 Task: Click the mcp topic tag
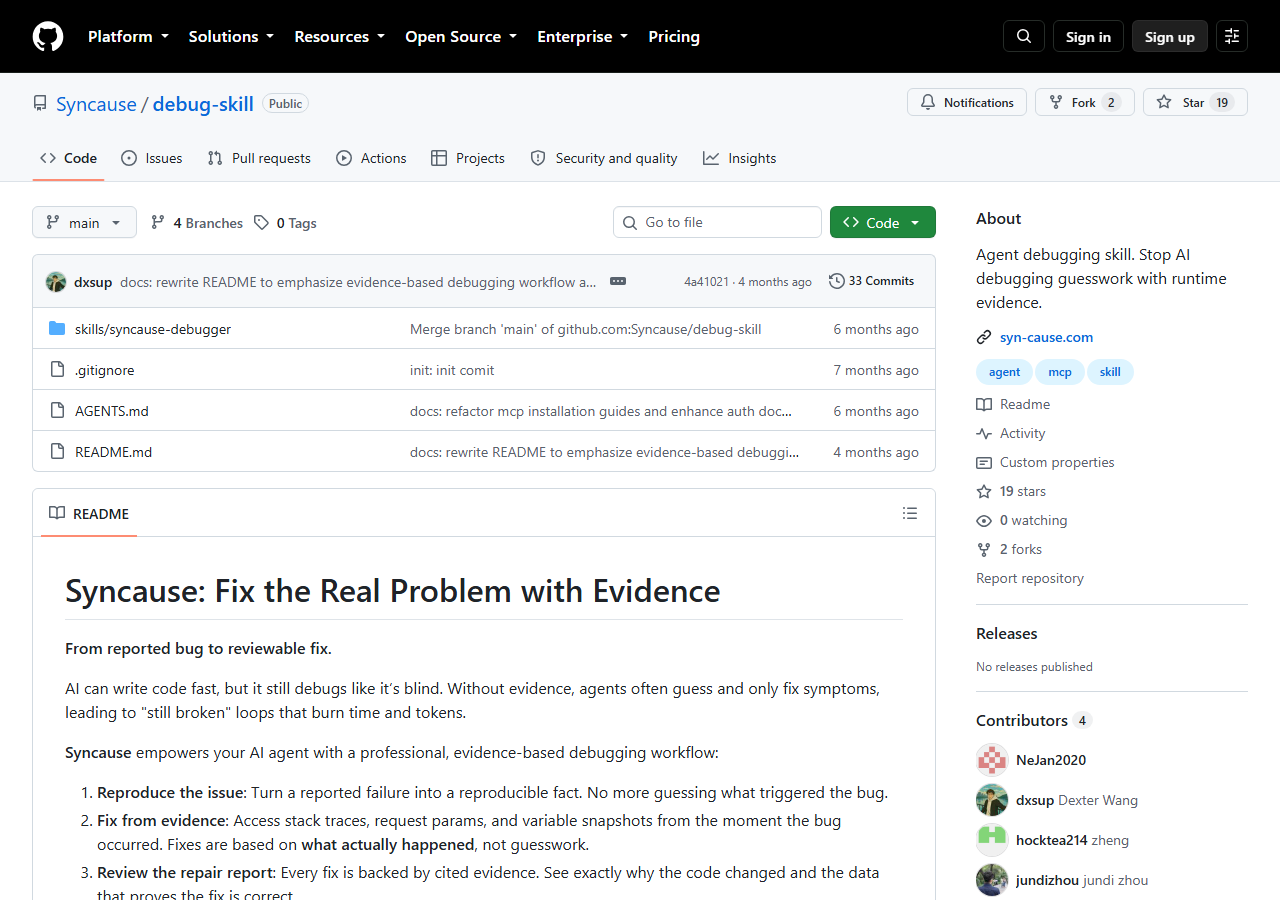pyautogui.click(x=1060, y=372)
